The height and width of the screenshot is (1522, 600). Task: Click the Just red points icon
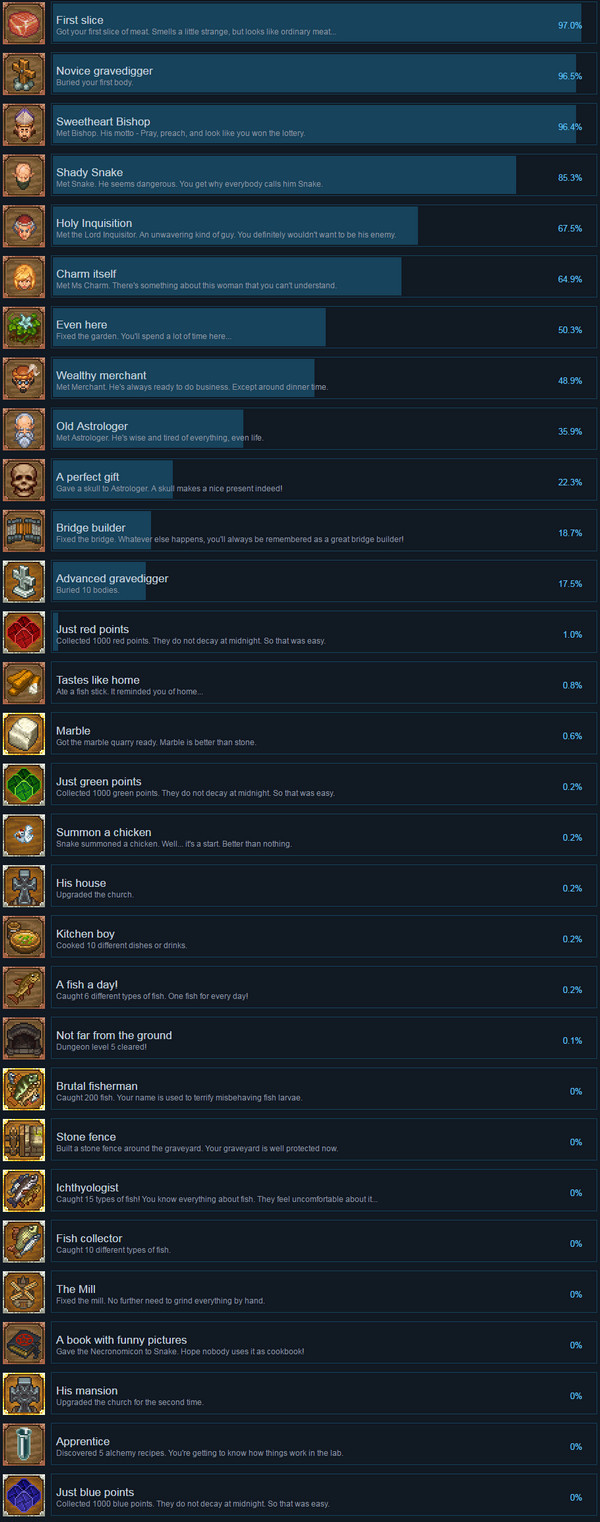pos(24,633)
